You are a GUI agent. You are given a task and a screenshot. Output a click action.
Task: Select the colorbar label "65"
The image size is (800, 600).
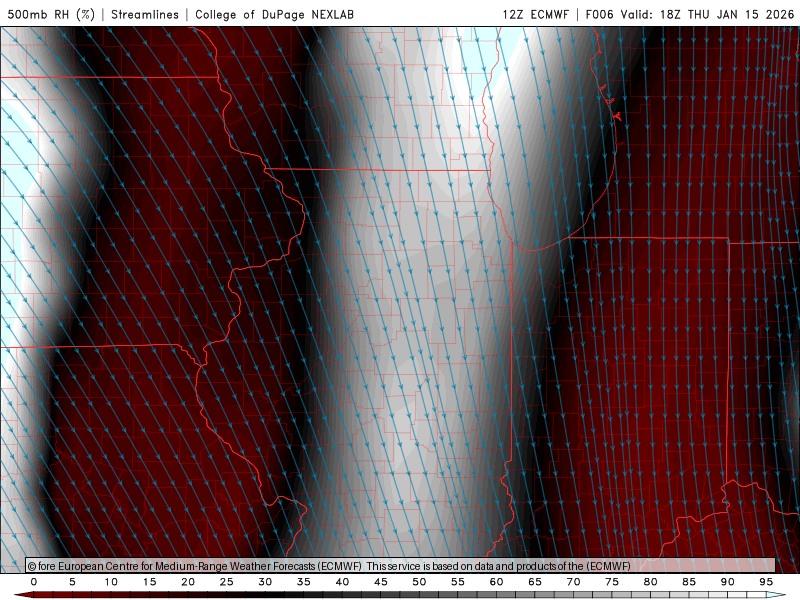tap(535, 582)
